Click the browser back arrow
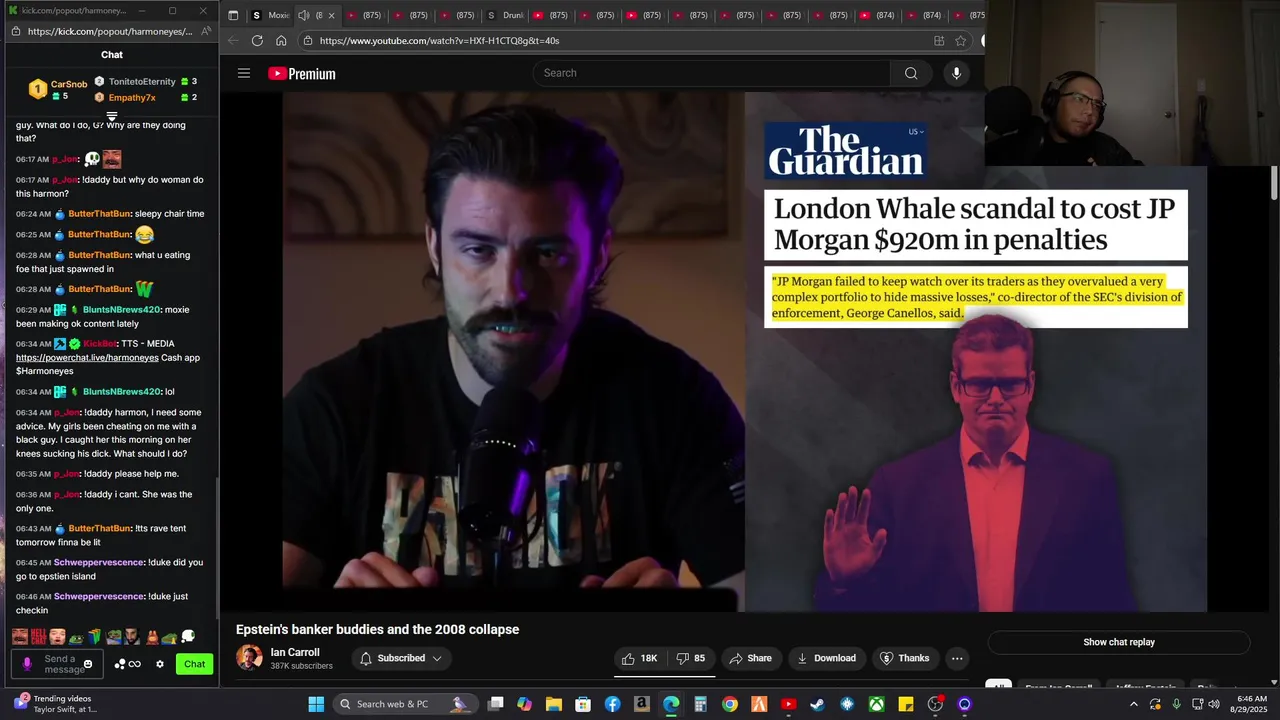Viewport: 1280px width, 720px height. [233, 41]
